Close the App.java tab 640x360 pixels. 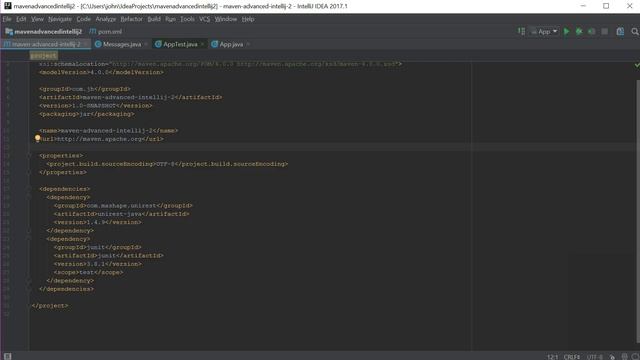pos(248,44)
